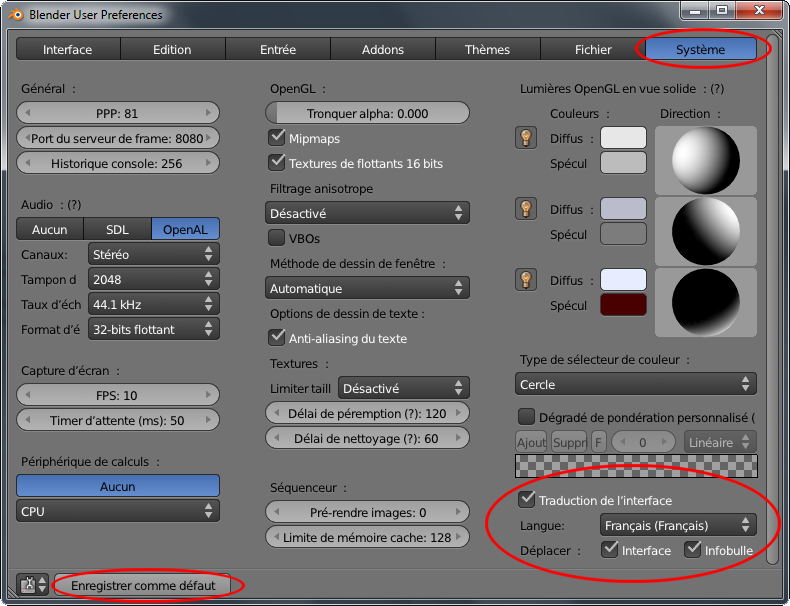Open the Linéaire interpolation dropdown

pos(720,442)
